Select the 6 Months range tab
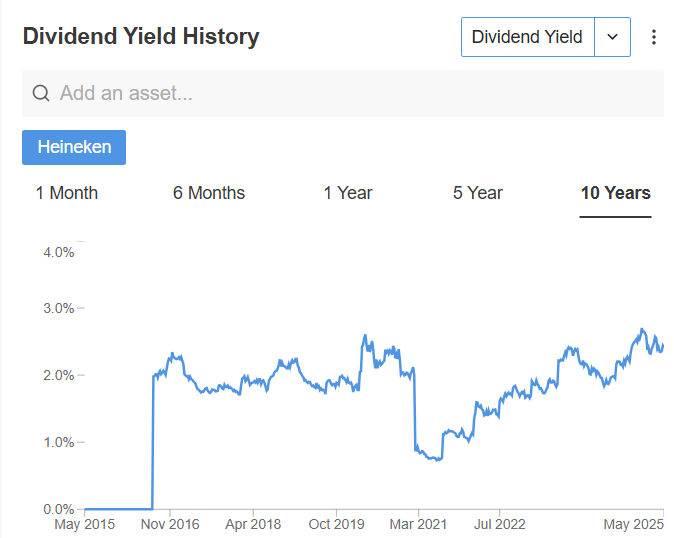Image resolution: width=674 pixels, height=538 pixels. [x=209, y=193]
